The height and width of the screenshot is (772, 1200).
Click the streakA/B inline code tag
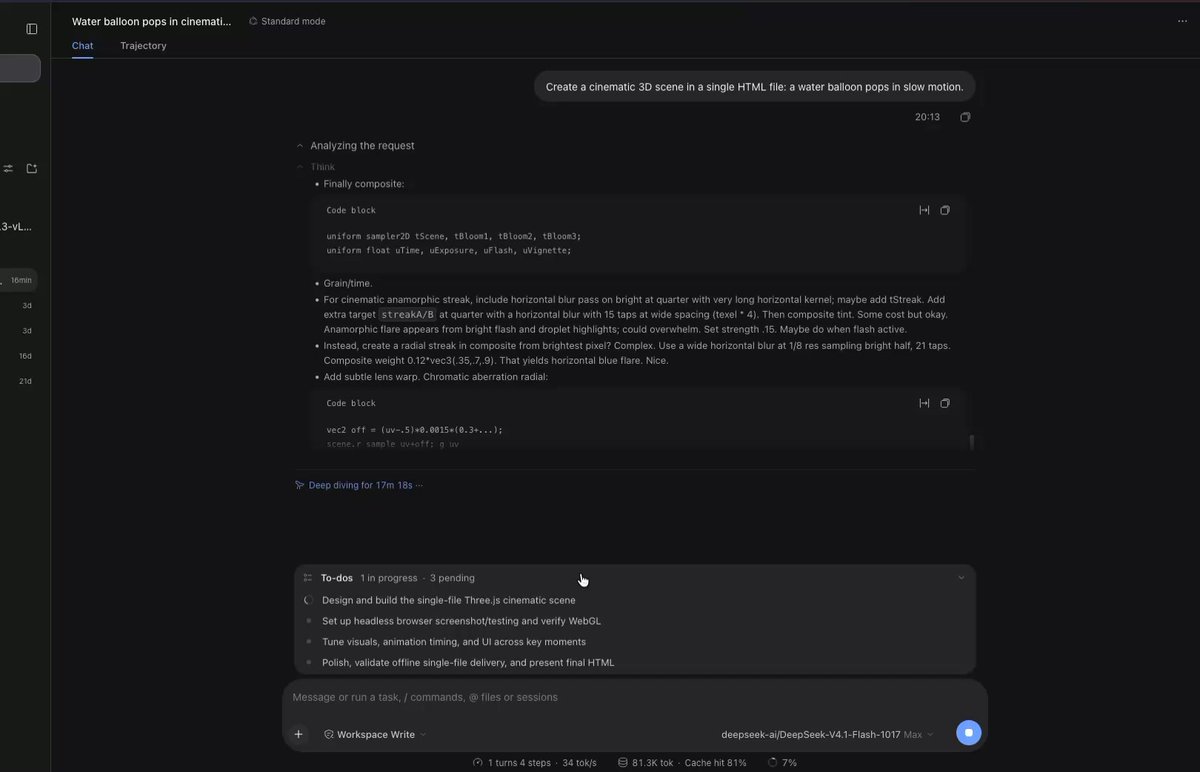tap(407, 314)
